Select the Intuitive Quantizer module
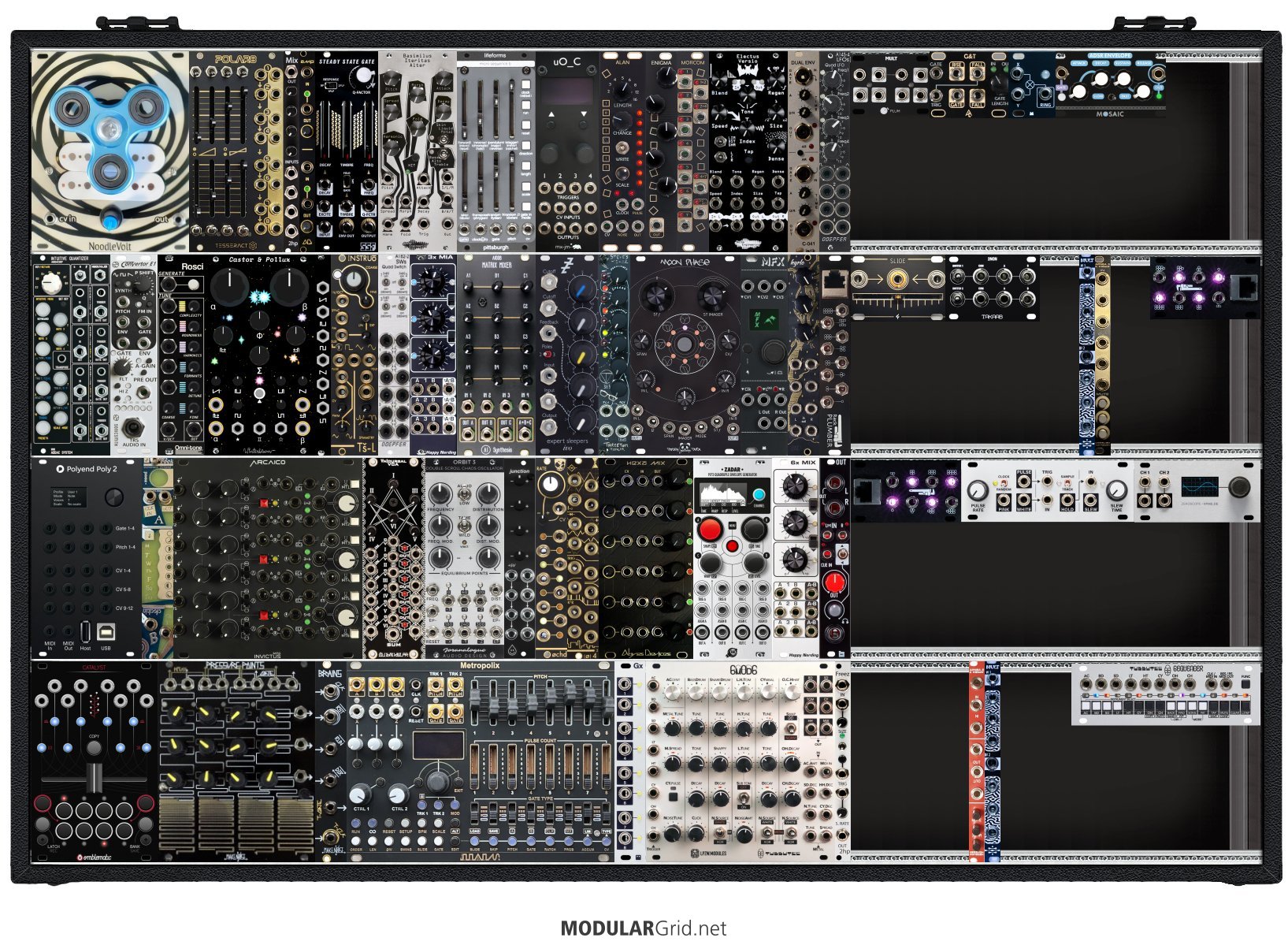This screenshot has height=945, width=1288. pos(71,353)
